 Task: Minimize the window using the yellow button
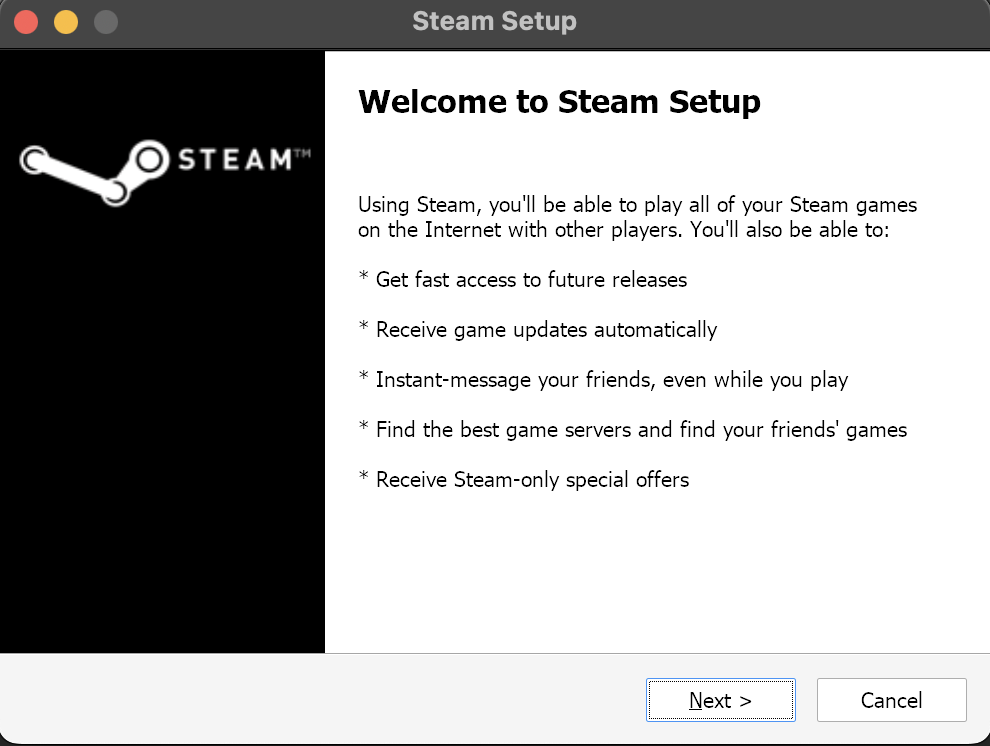(65, 21)
